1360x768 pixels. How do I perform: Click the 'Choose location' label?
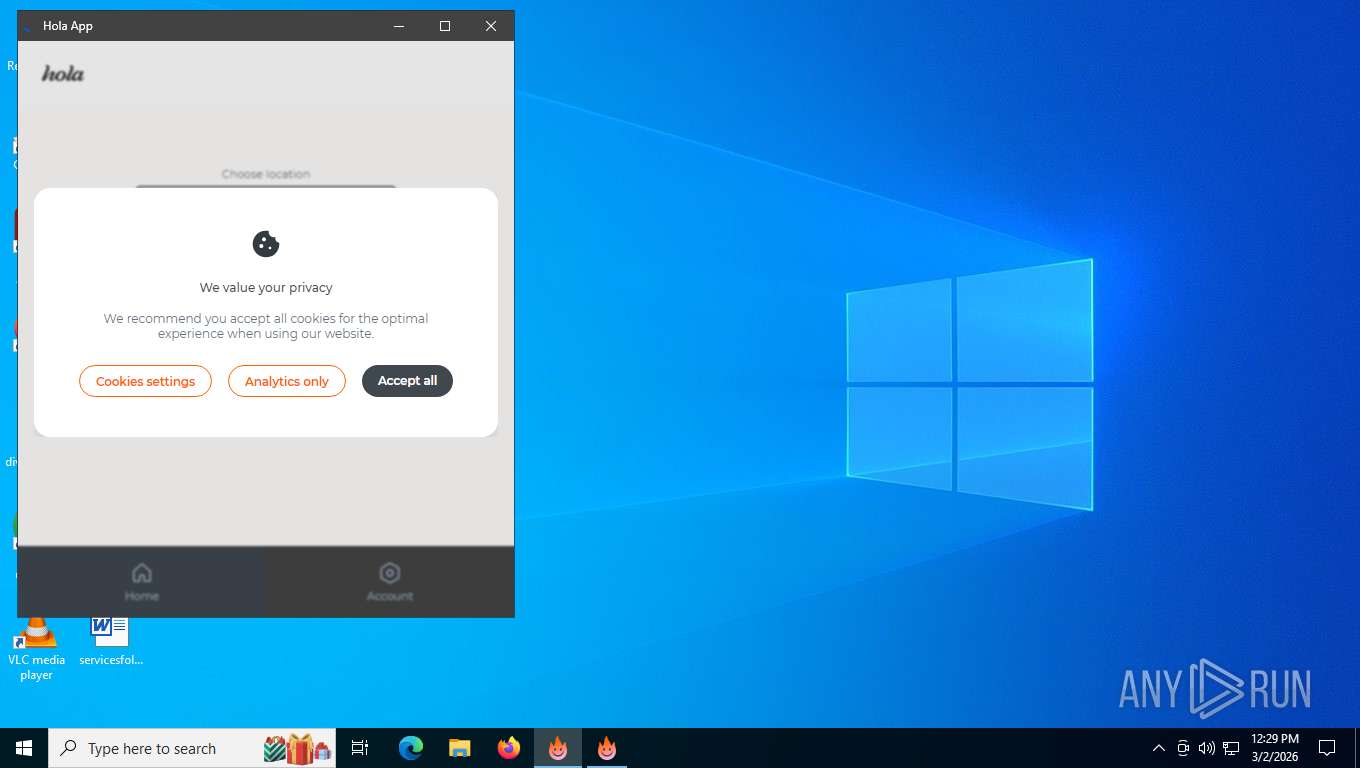click(x=266, y=174)
